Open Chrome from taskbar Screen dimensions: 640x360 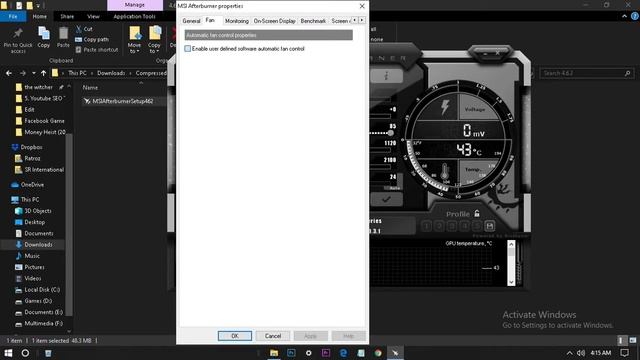[378, 353]
